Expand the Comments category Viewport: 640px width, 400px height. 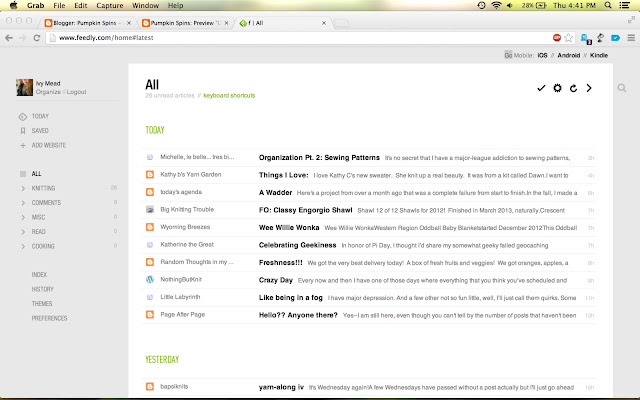coord(23,203)
